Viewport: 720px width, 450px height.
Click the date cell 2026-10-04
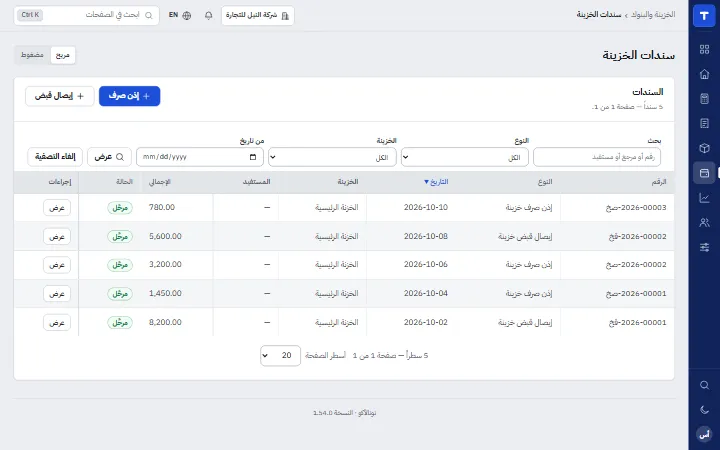(426, 293)
